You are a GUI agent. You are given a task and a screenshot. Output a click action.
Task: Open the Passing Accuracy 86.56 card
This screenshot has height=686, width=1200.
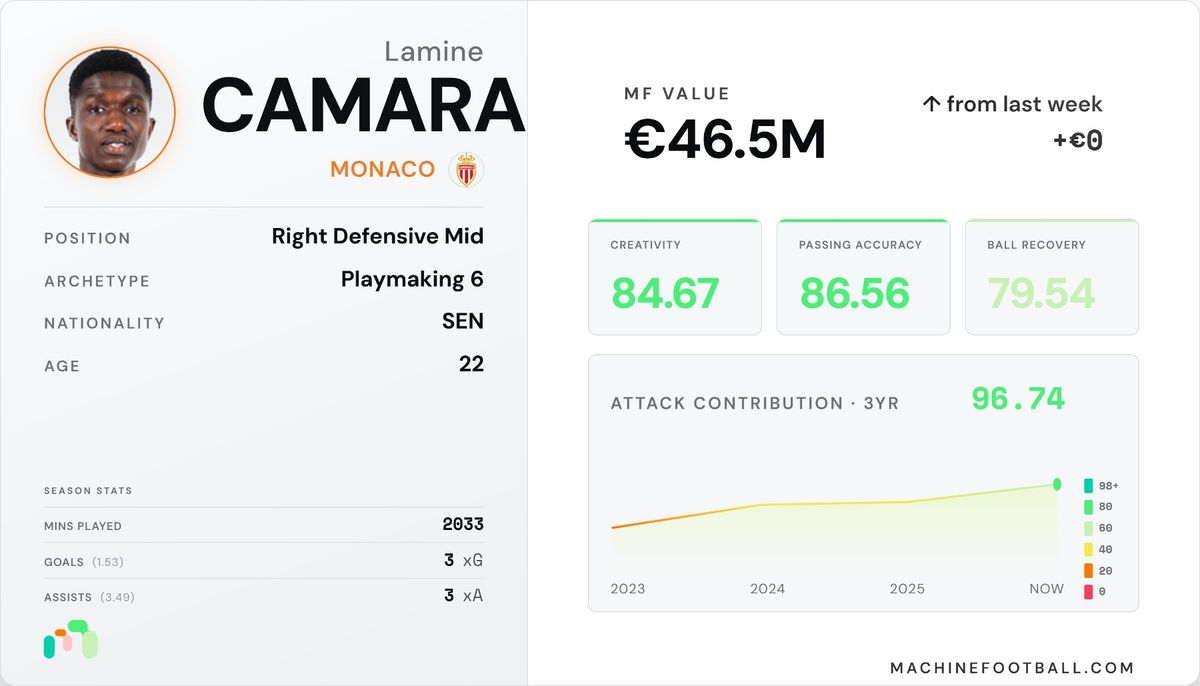(x=863, y=277)
